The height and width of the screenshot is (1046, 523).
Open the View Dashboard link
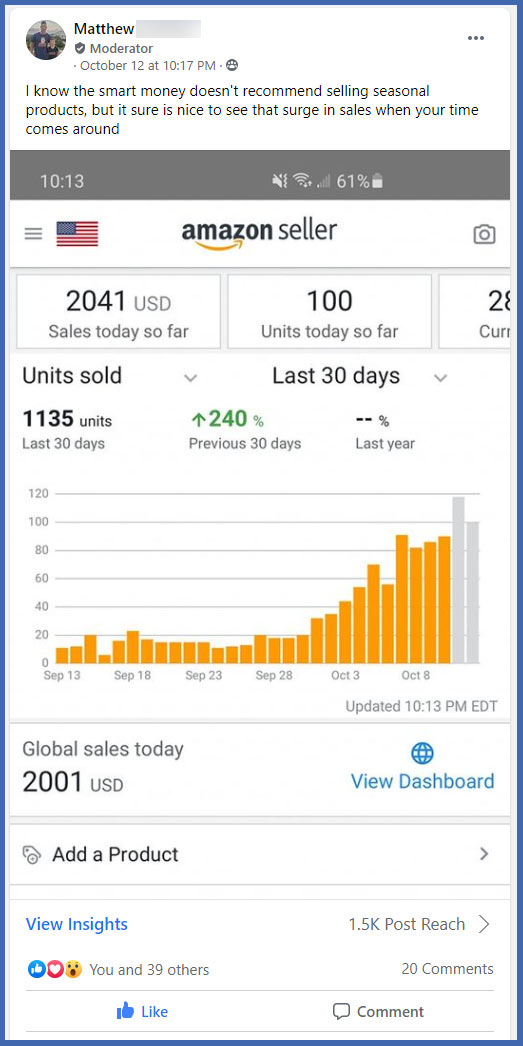click(x=422, y=781)
